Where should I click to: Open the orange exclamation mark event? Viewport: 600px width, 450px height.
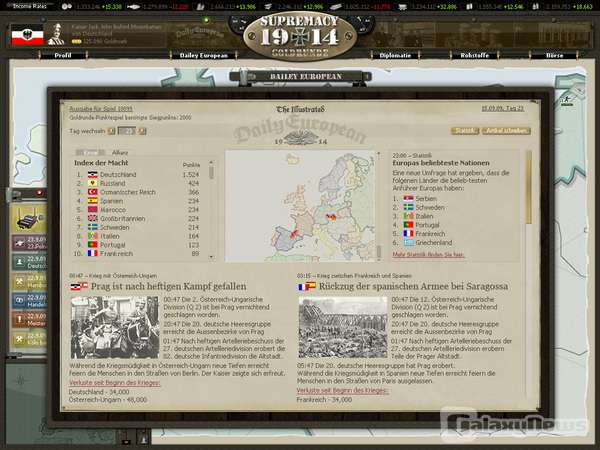coord(29,319)
